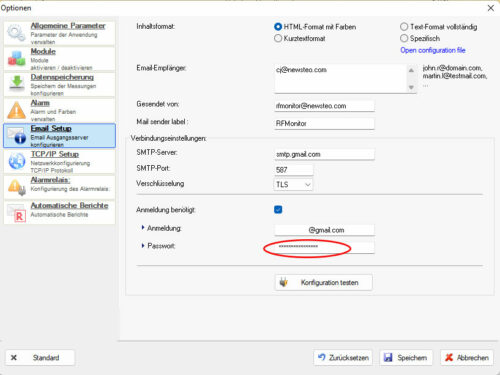
Task: Select Text-Format vollständig radio button
Action: pyautogui.click(x=404, y=27)
